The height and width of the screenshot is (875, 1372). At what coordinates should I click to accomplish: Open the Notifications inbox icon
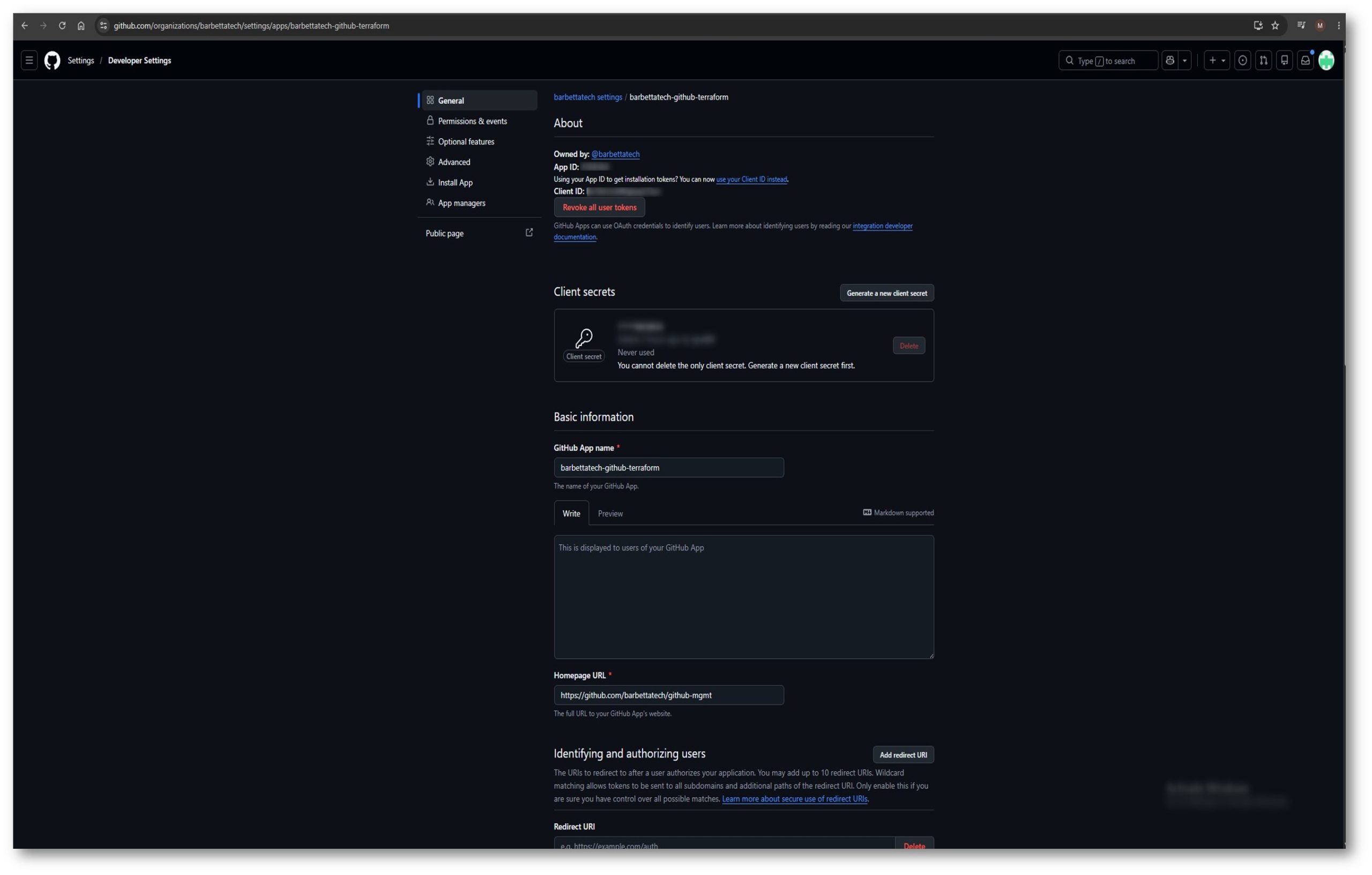tap(1306, 61)
